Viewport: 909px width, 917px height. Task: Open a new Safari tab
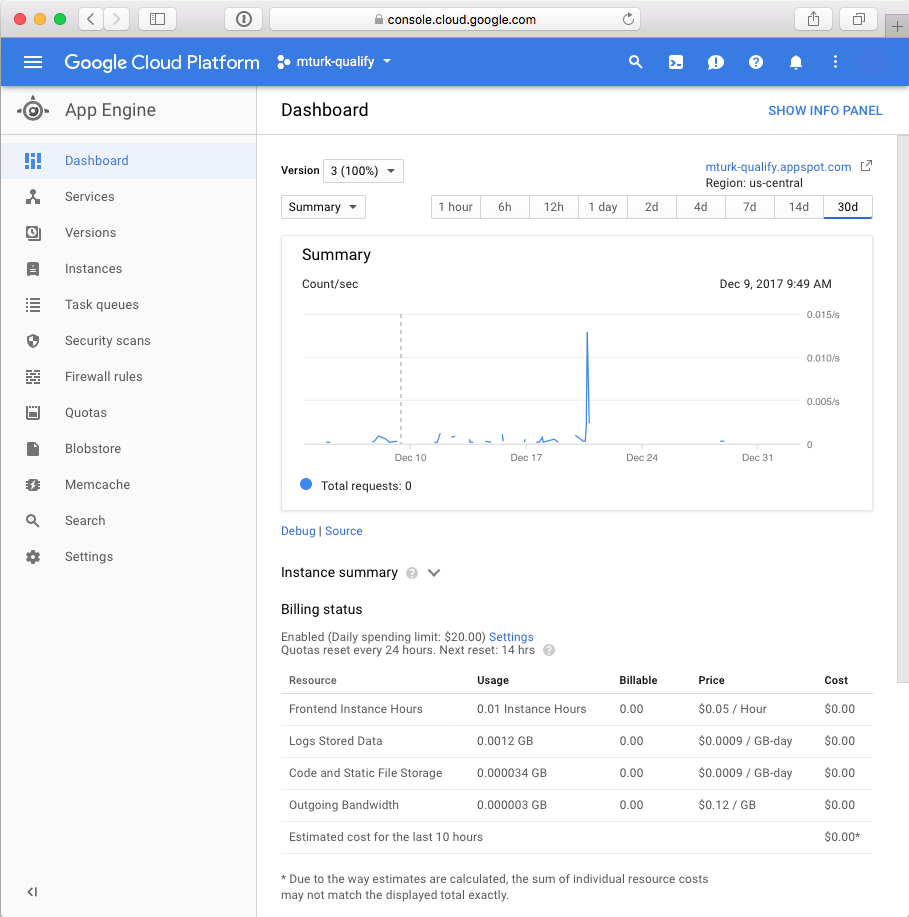(897, 26)
